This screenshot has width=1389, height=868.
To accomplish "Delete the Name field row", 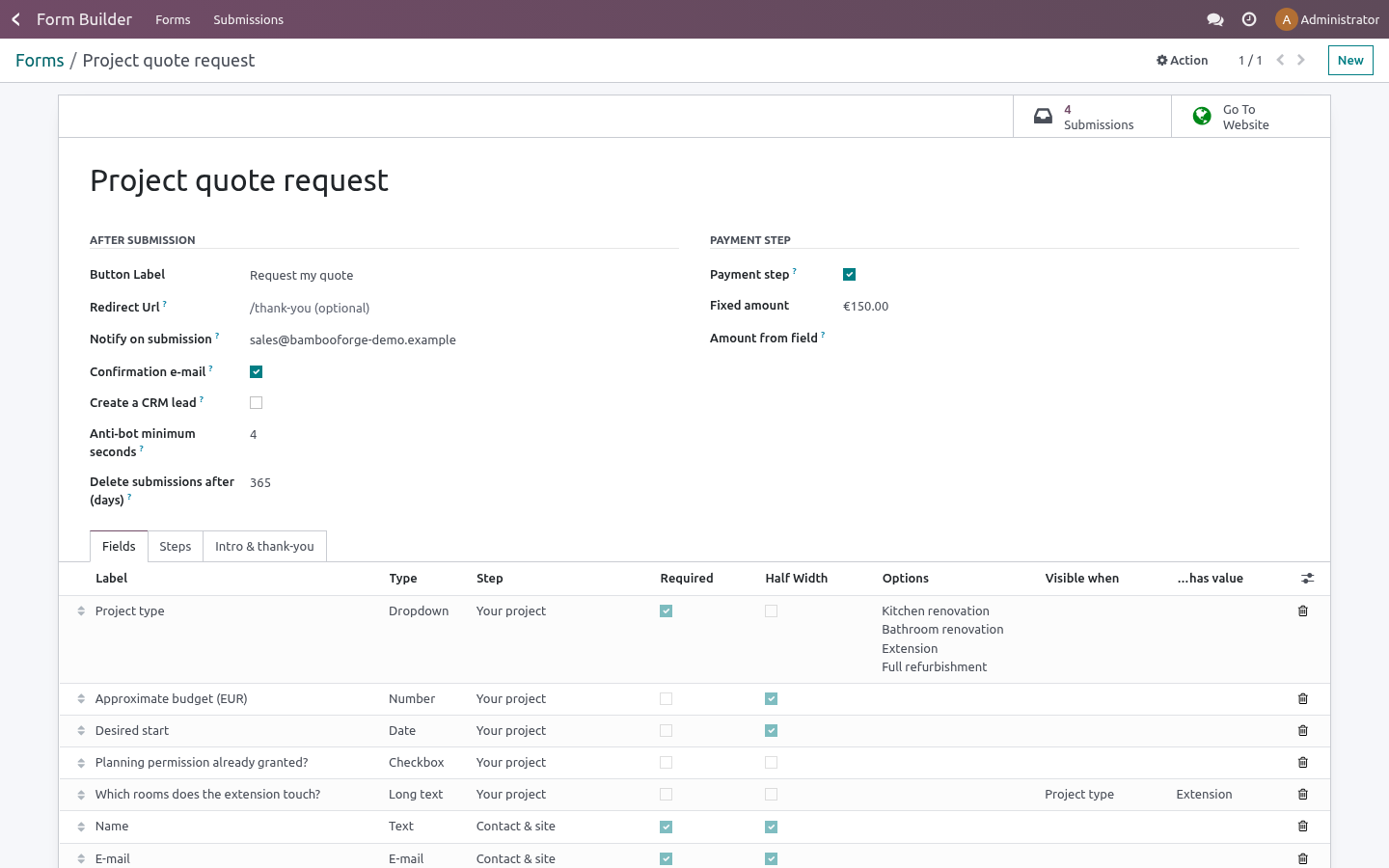I will [1303, 827].
